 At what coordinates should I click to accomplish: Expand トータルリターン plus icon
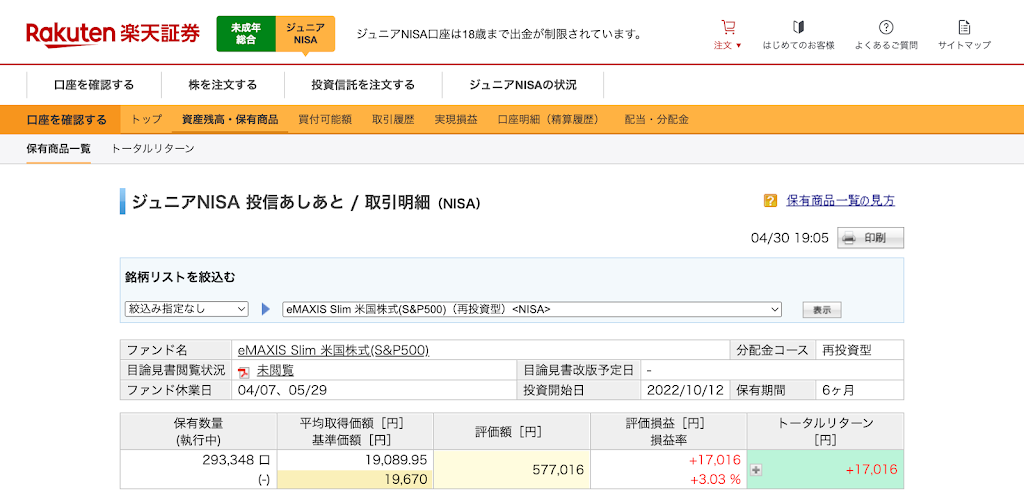[x=756, y=469]
